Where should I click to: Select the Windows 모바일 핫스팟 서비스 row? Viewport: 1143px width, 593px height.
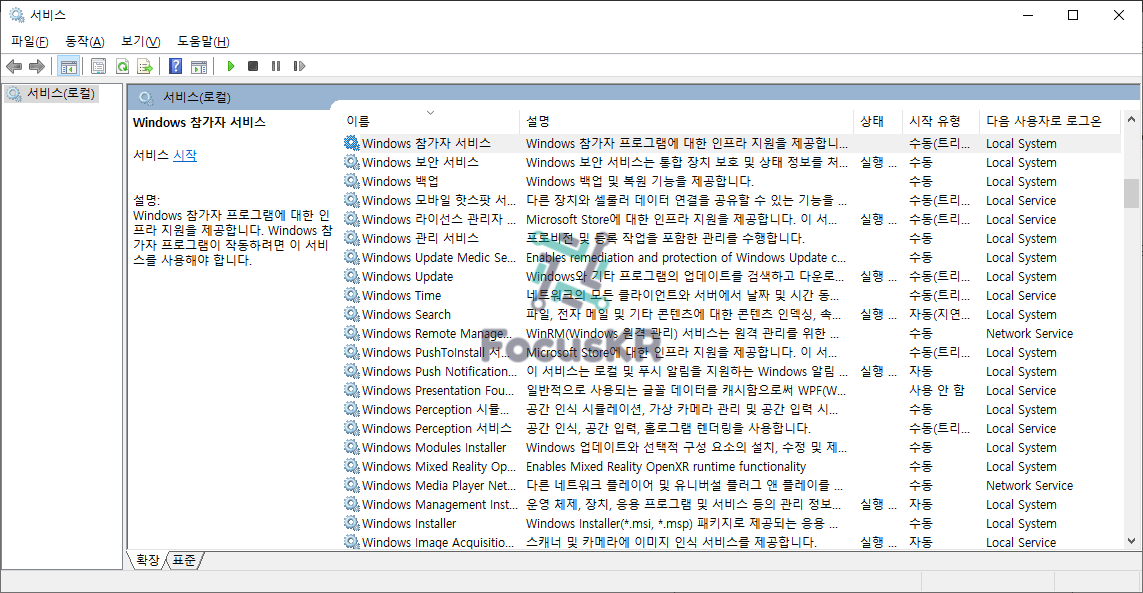click(x=732, y=200)
